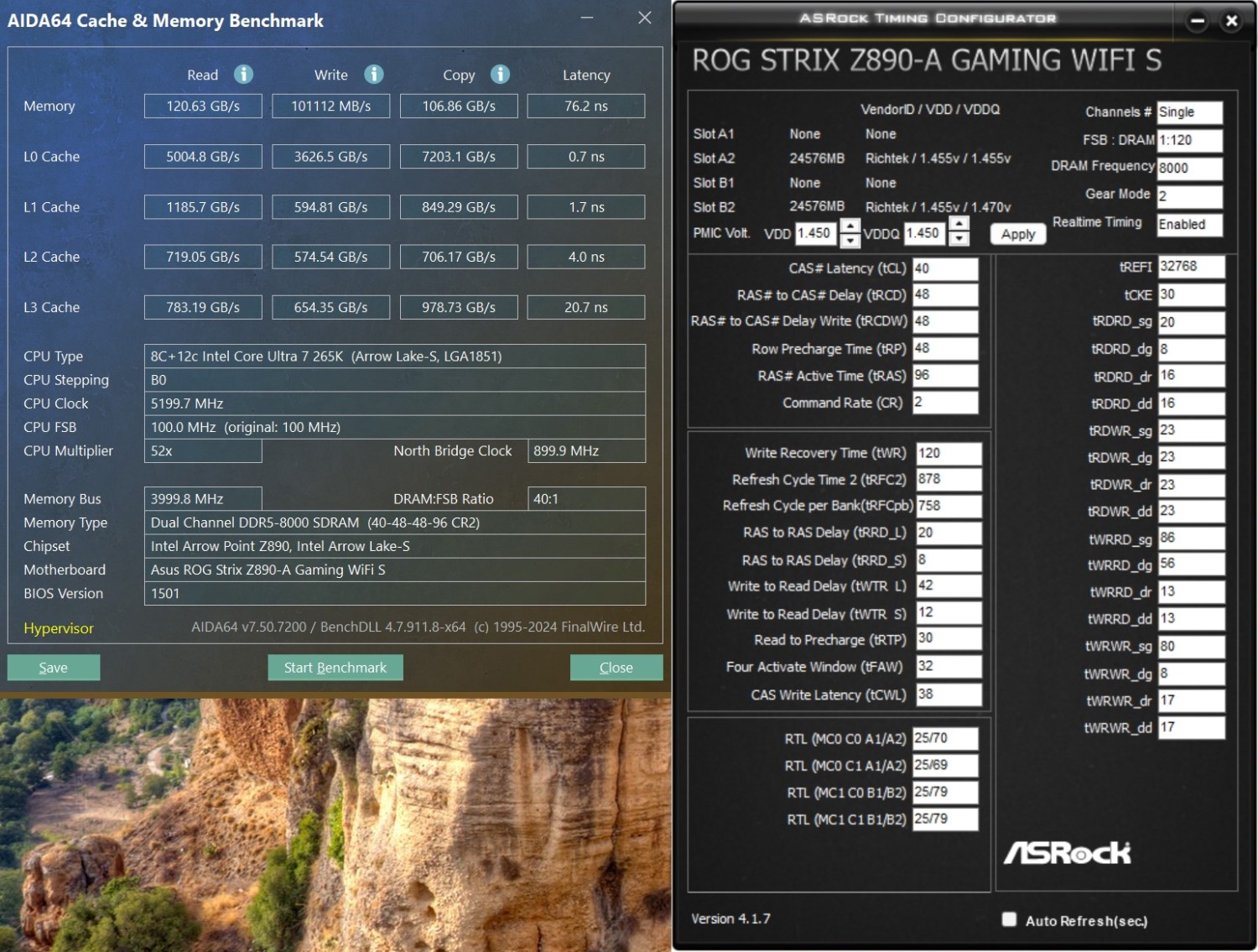The width and height of the screenshot is (1258, 952).
Task: Click the Close button in AIDA64
Action: coord(616,668)
